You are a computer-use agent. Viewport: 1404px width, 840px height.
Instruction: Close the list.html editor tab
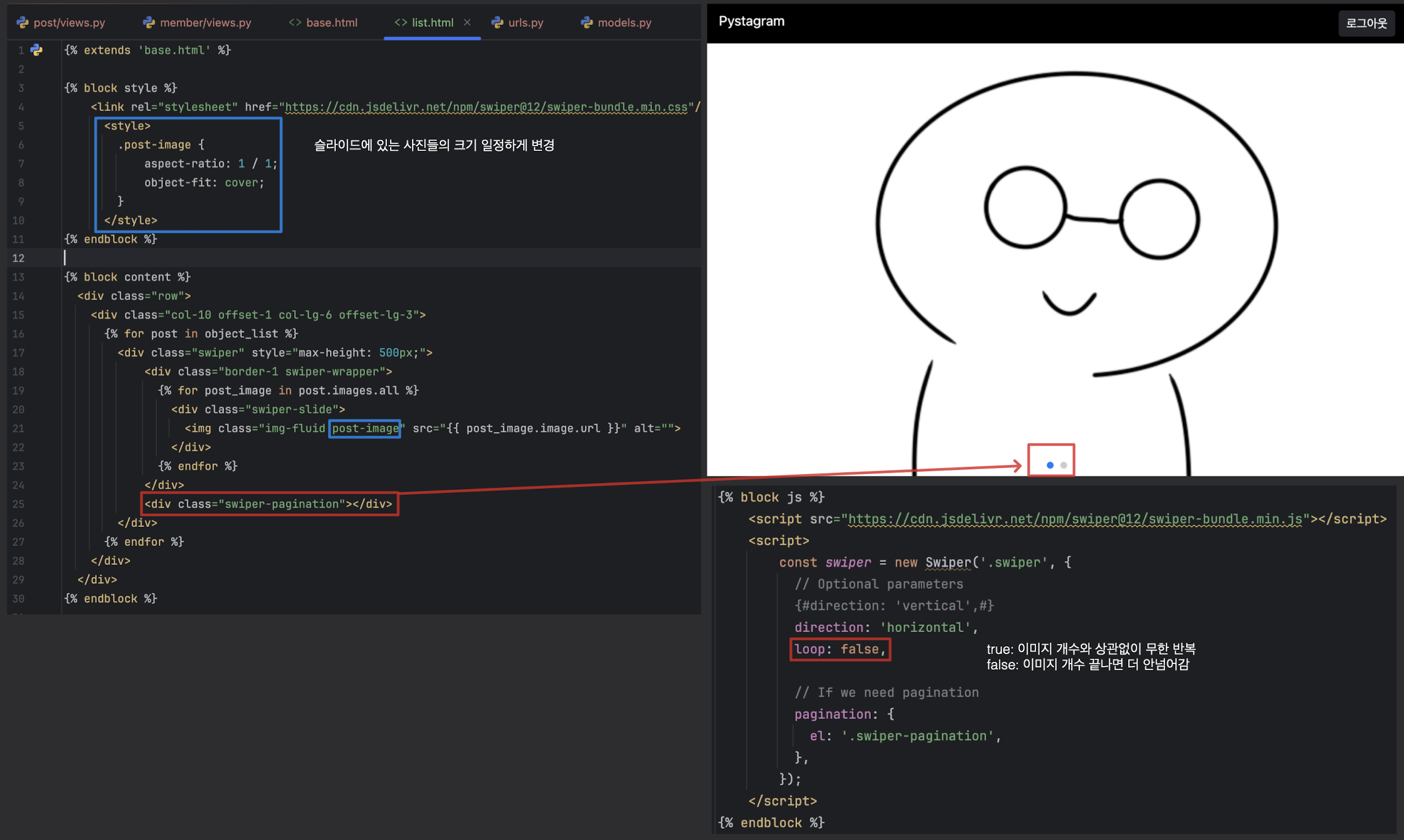(x=467, y=23)
